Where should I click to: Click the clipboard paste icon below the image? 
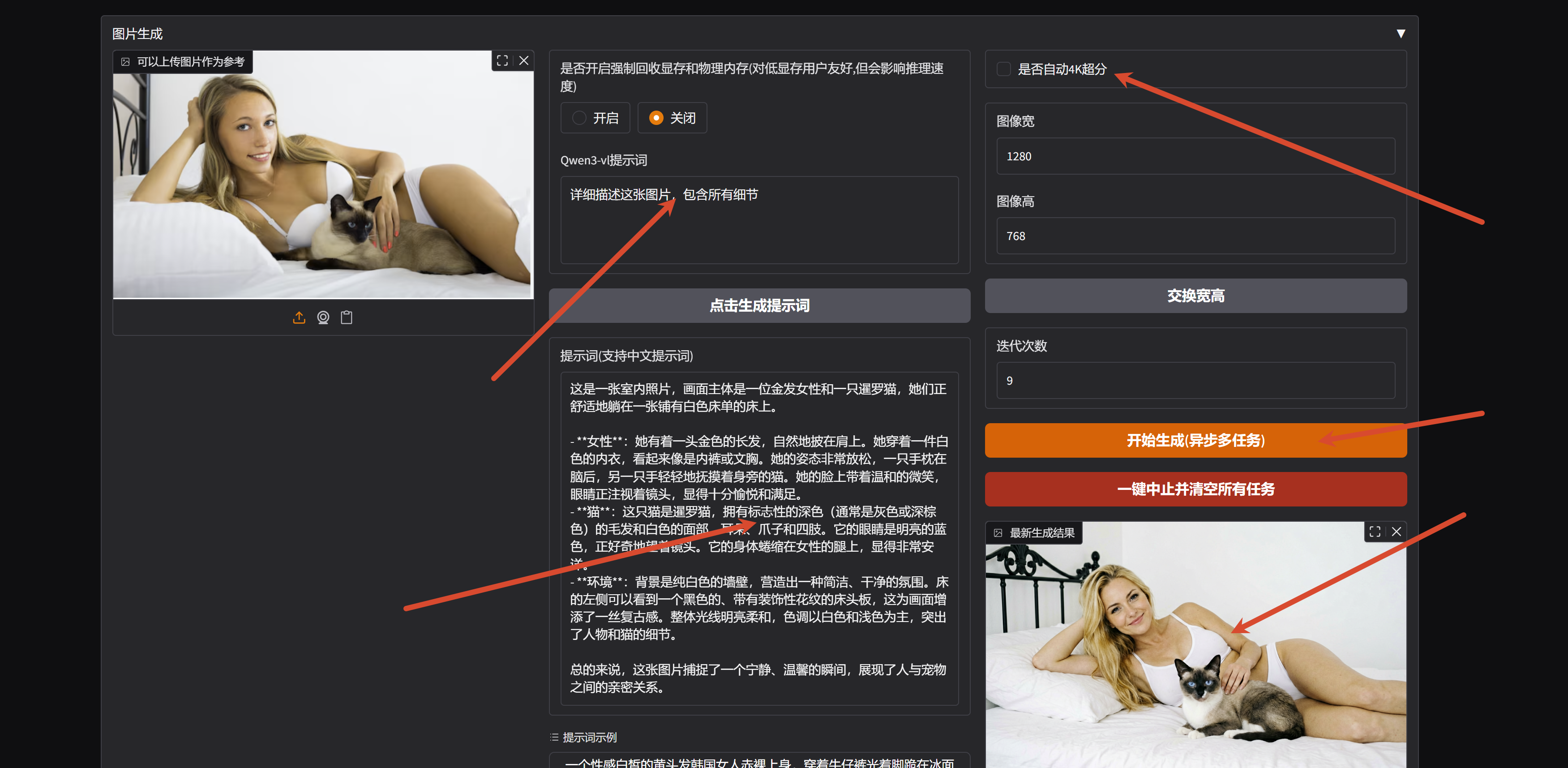click(347, 317)
